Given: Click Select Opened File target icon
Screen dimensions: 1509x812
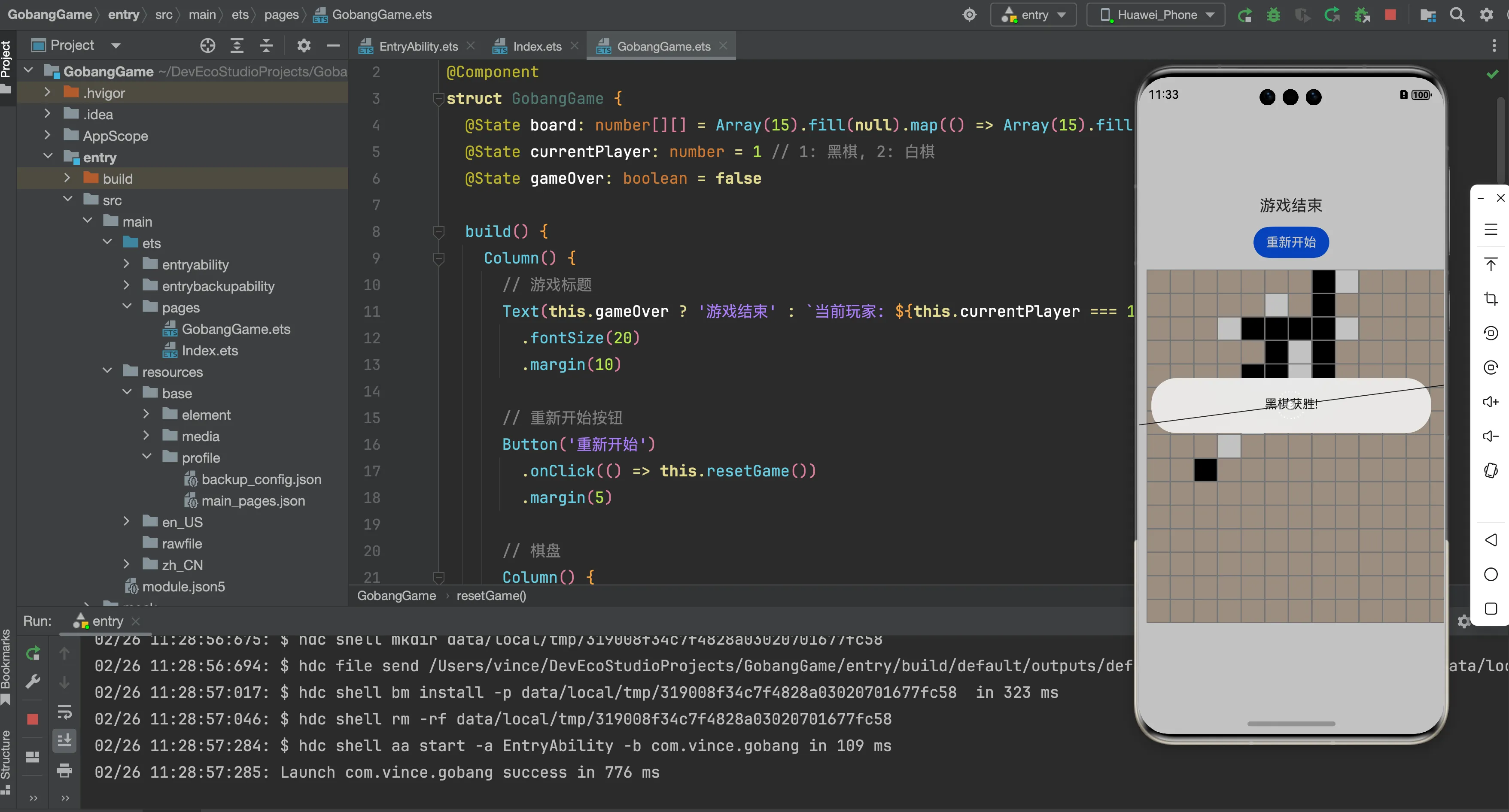Looking at the screenshot, I should (207, 45).
